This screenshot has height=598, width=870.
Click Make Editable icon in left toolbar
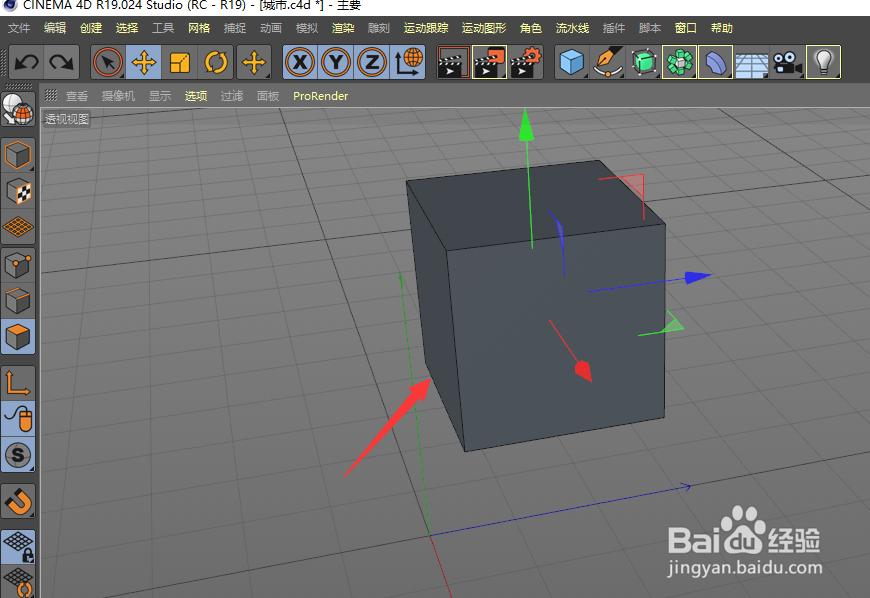18,109
